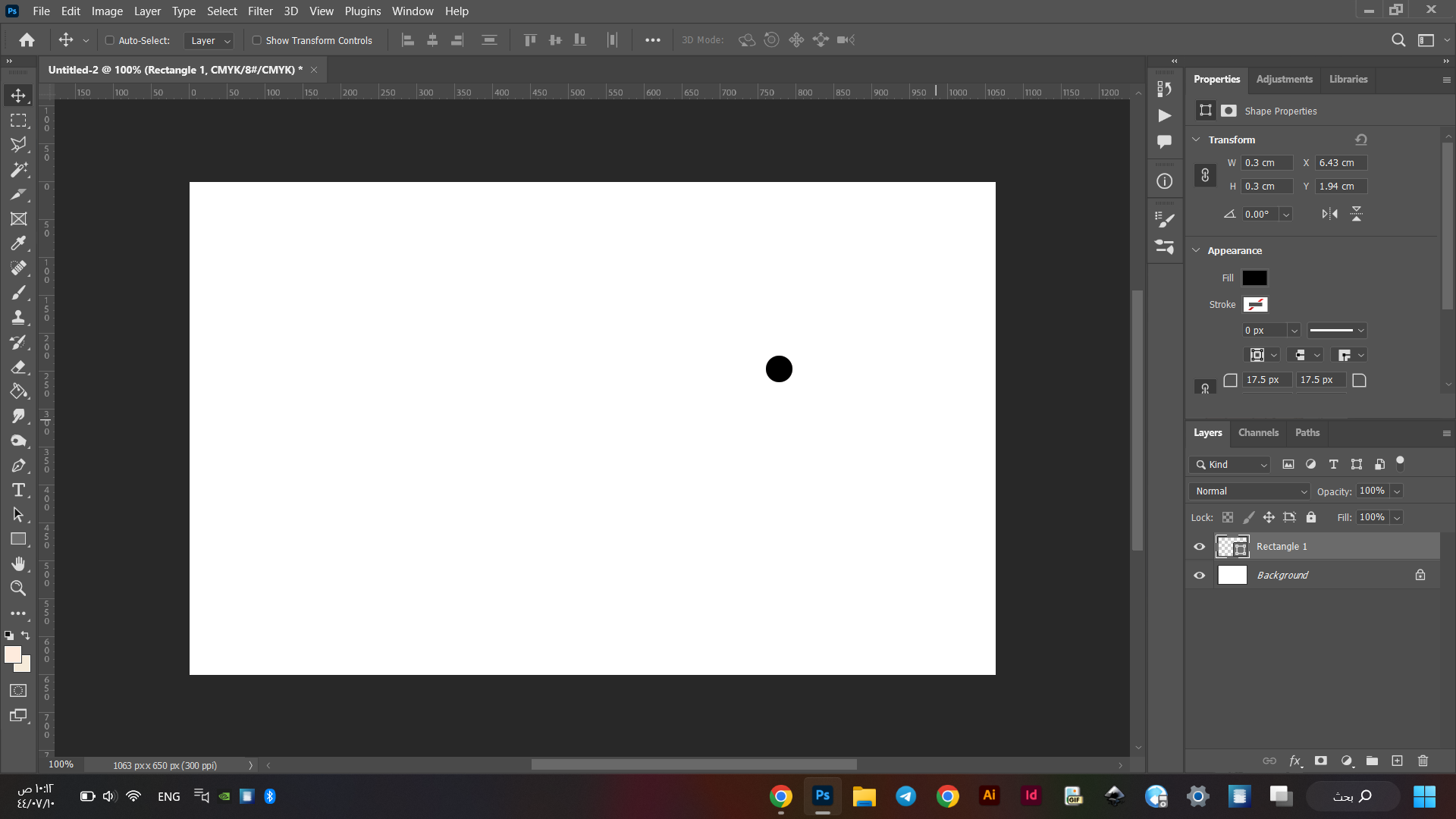This screenshot has height=819, width=1456.
Task: Flip shape horizontally in Transform section
Action: click(x=1330, y=214)
